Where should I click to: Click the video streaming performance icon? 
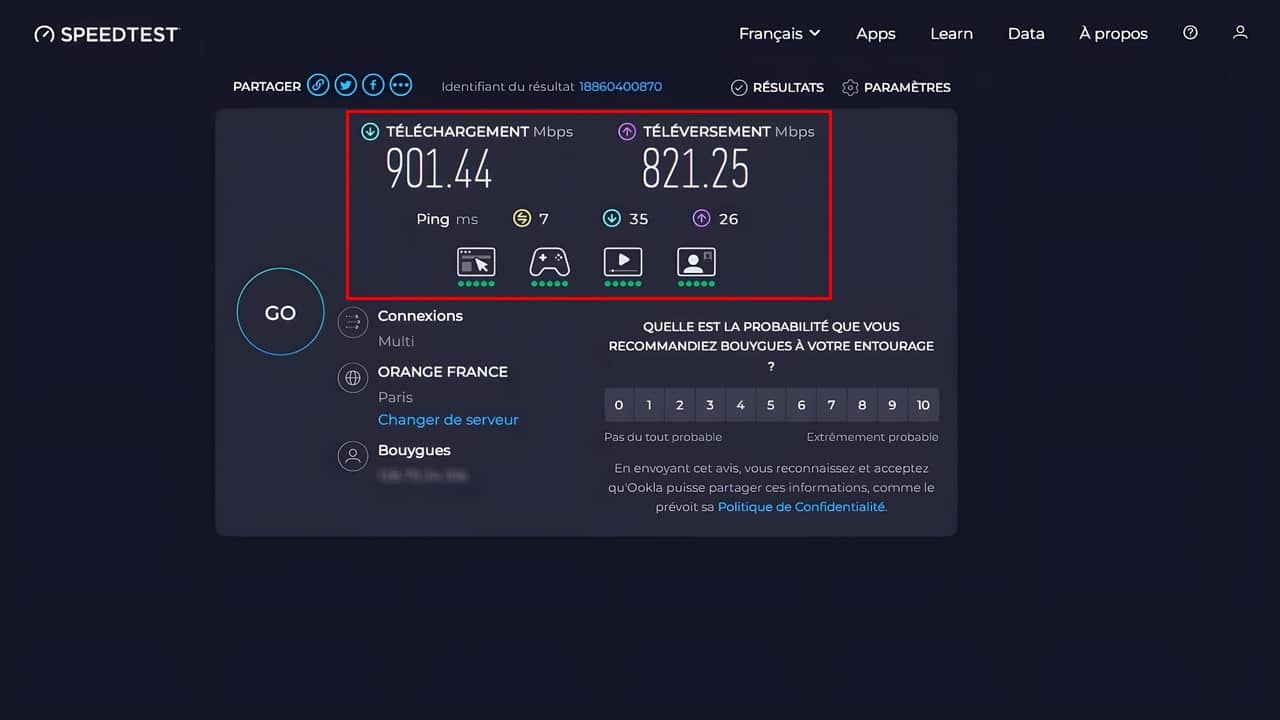pyautogui.click(x=623, y=262)
